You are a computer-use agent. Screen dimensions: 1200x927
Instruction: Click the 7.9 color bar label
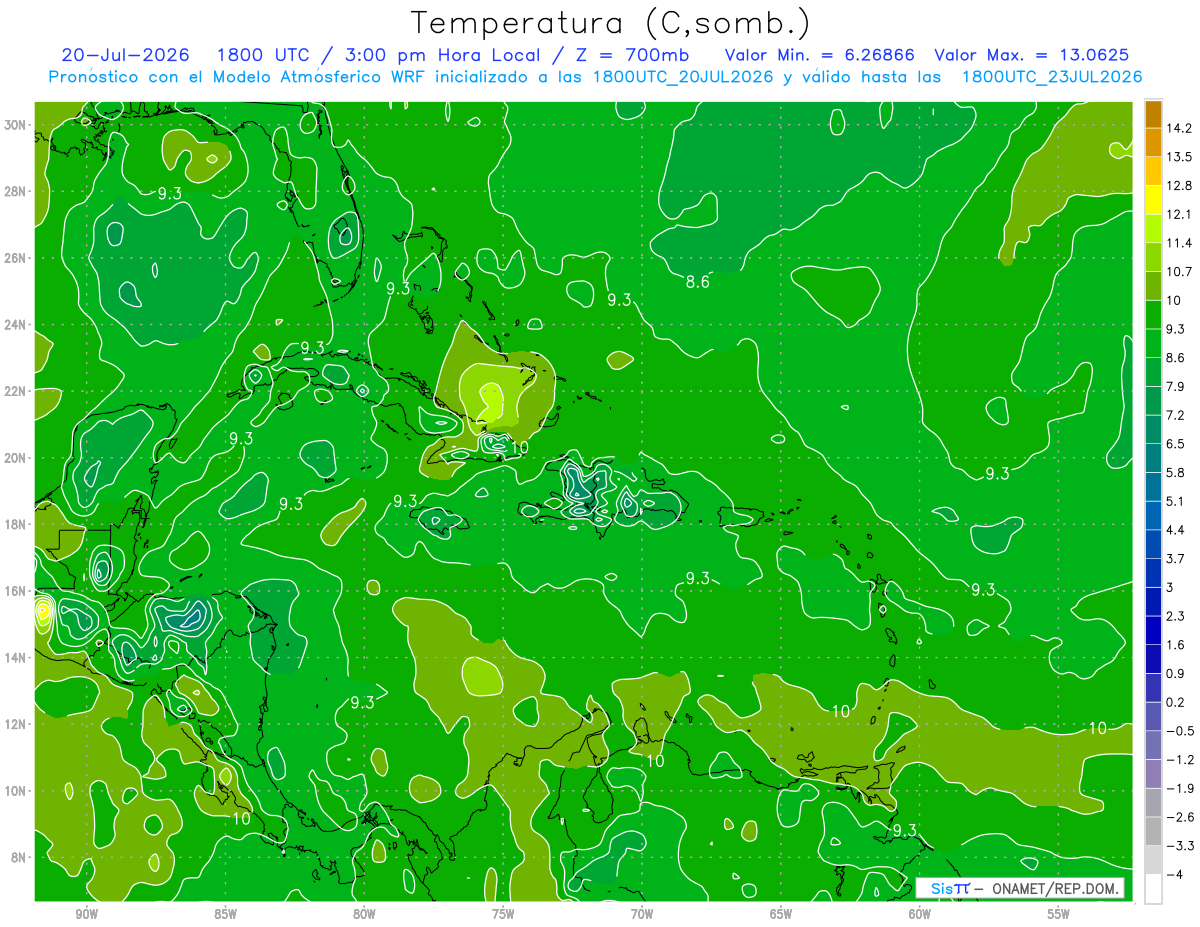tap(1177, 386)
